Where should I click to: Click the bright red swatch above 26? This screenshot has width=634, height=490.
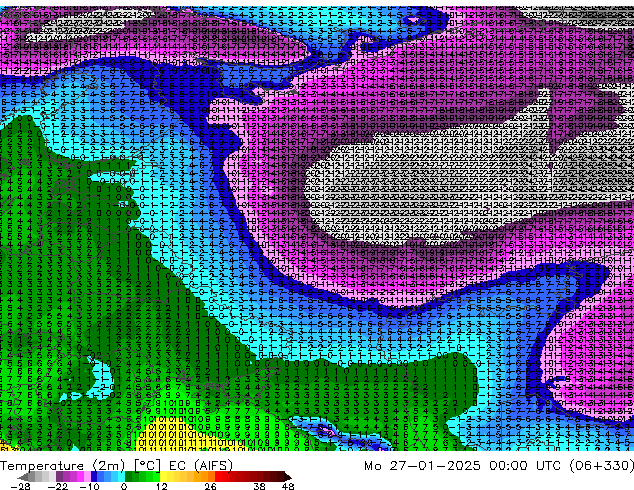218,476
